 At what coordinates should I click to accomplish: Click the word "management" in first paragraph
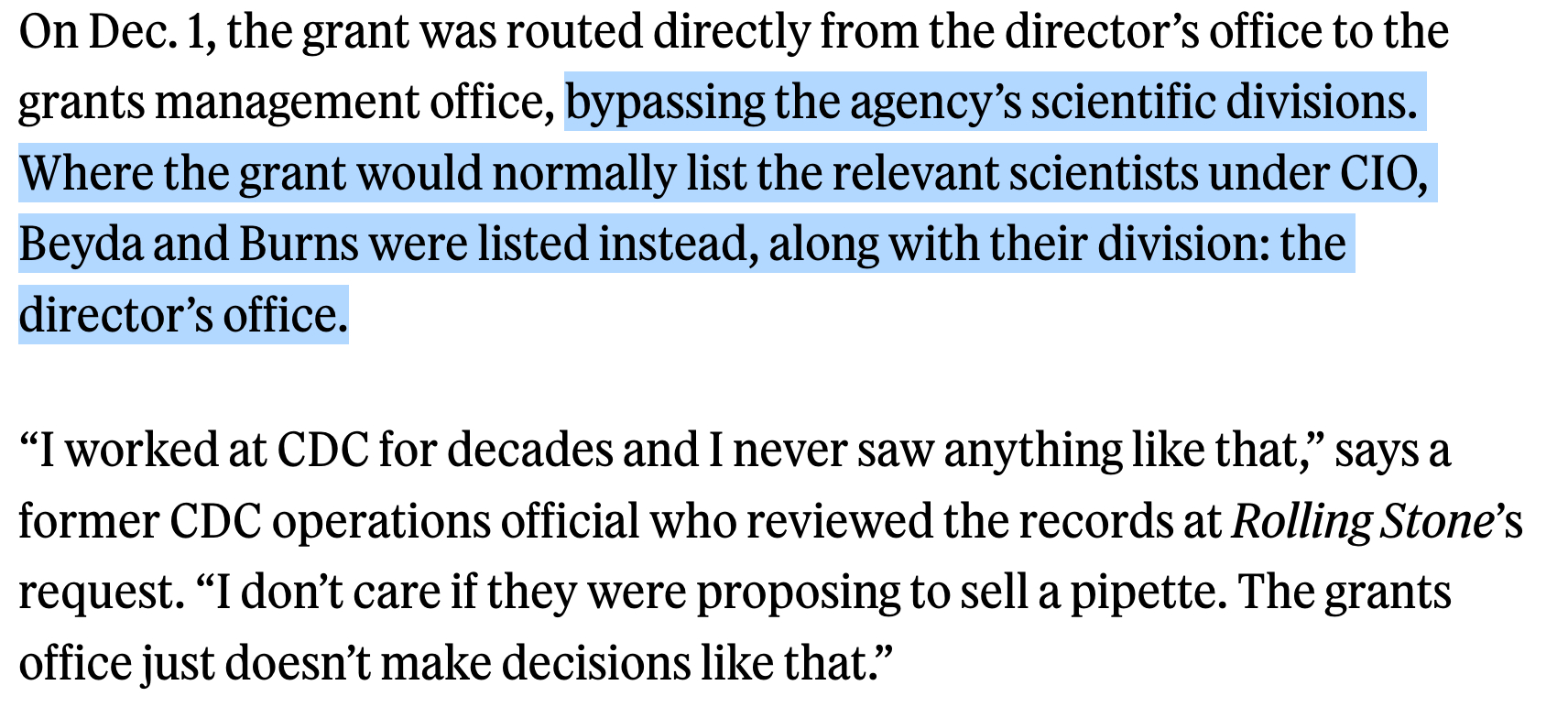click(x=287, y=103)
